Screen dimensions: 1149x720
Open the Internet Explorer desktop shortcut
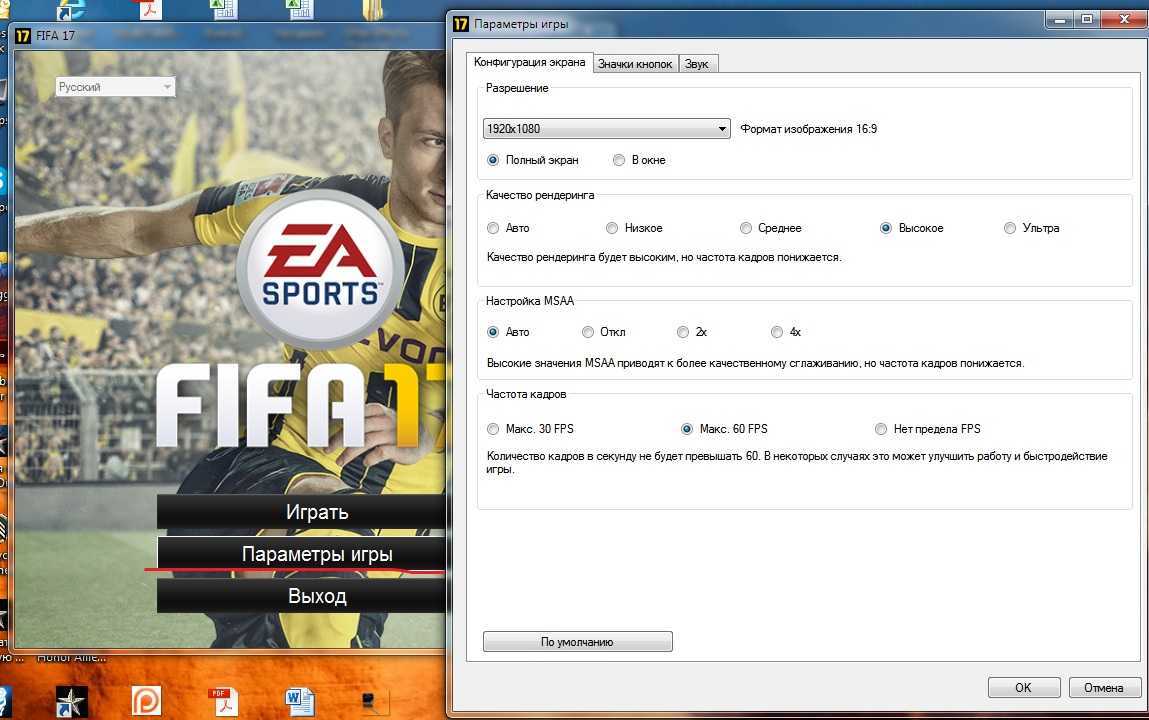click(x=72, y=10)
